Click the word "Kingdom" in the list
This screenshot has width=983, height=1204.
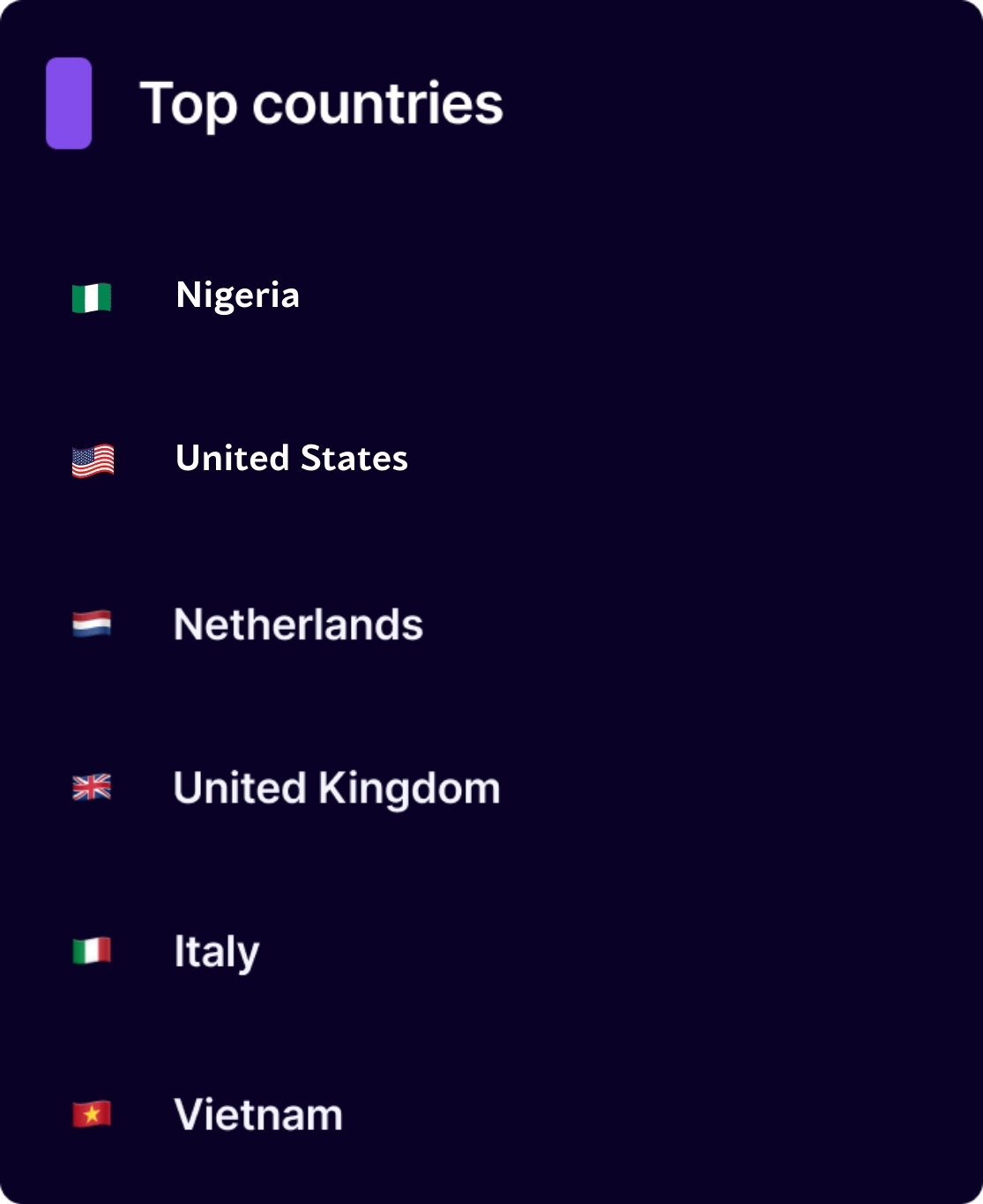409,789
